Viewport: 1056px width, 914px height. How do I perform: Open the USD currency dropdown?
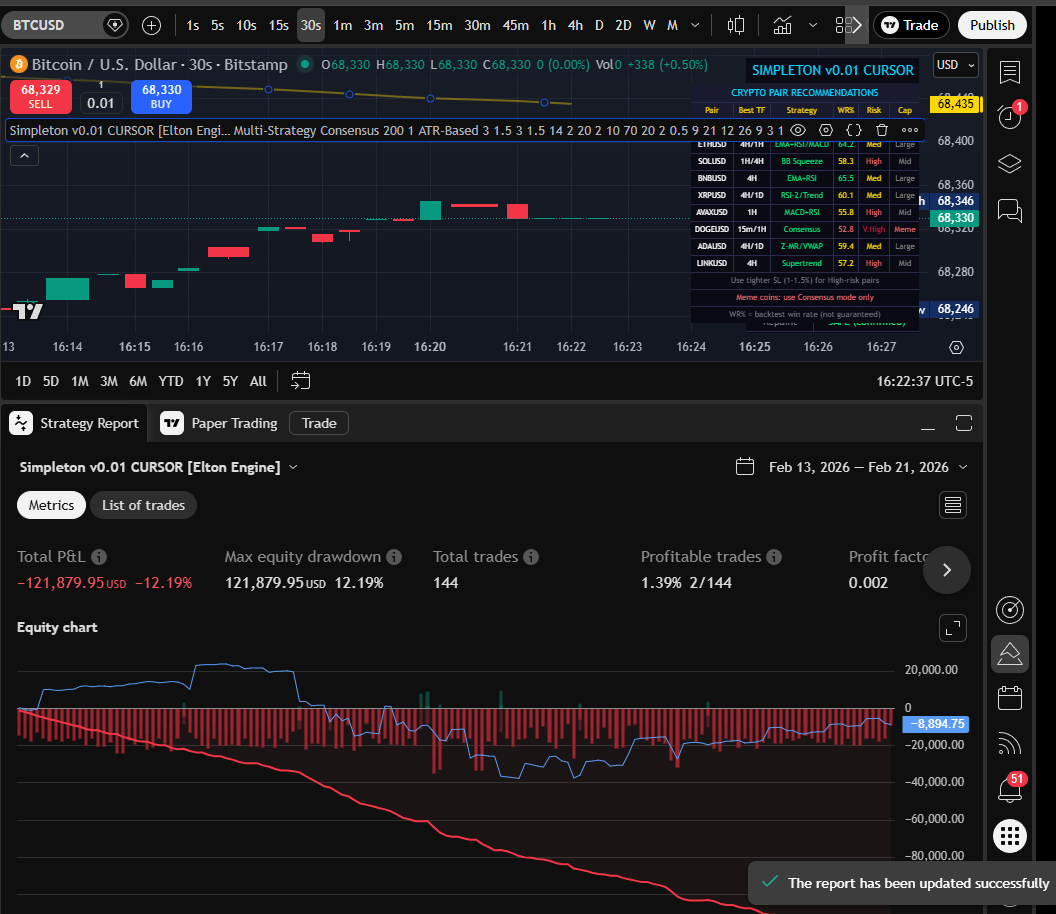pos(953,63)
